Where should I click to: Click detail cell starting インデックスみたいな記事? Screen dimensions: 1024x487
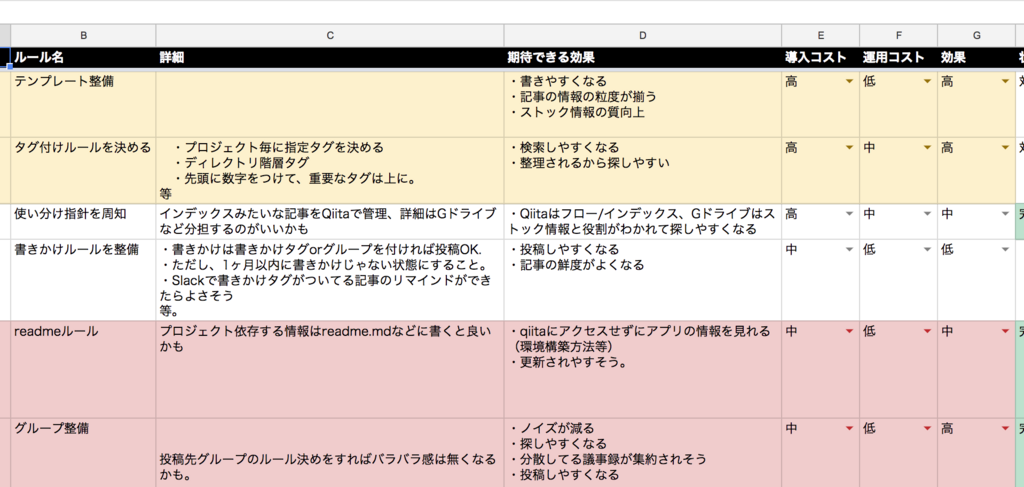(x=330, y=221)
